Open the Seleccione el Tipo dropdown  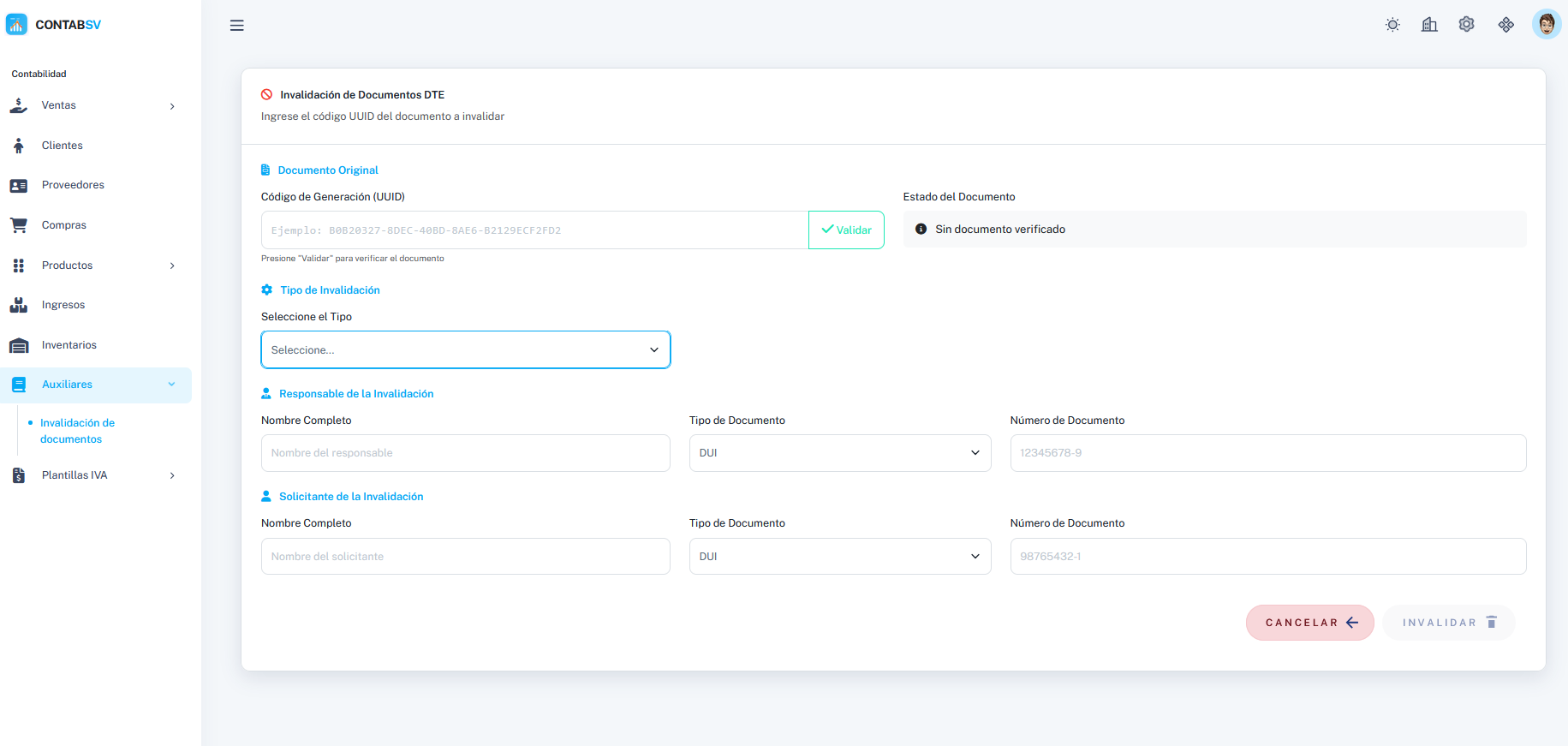click(x=465, y=350)
